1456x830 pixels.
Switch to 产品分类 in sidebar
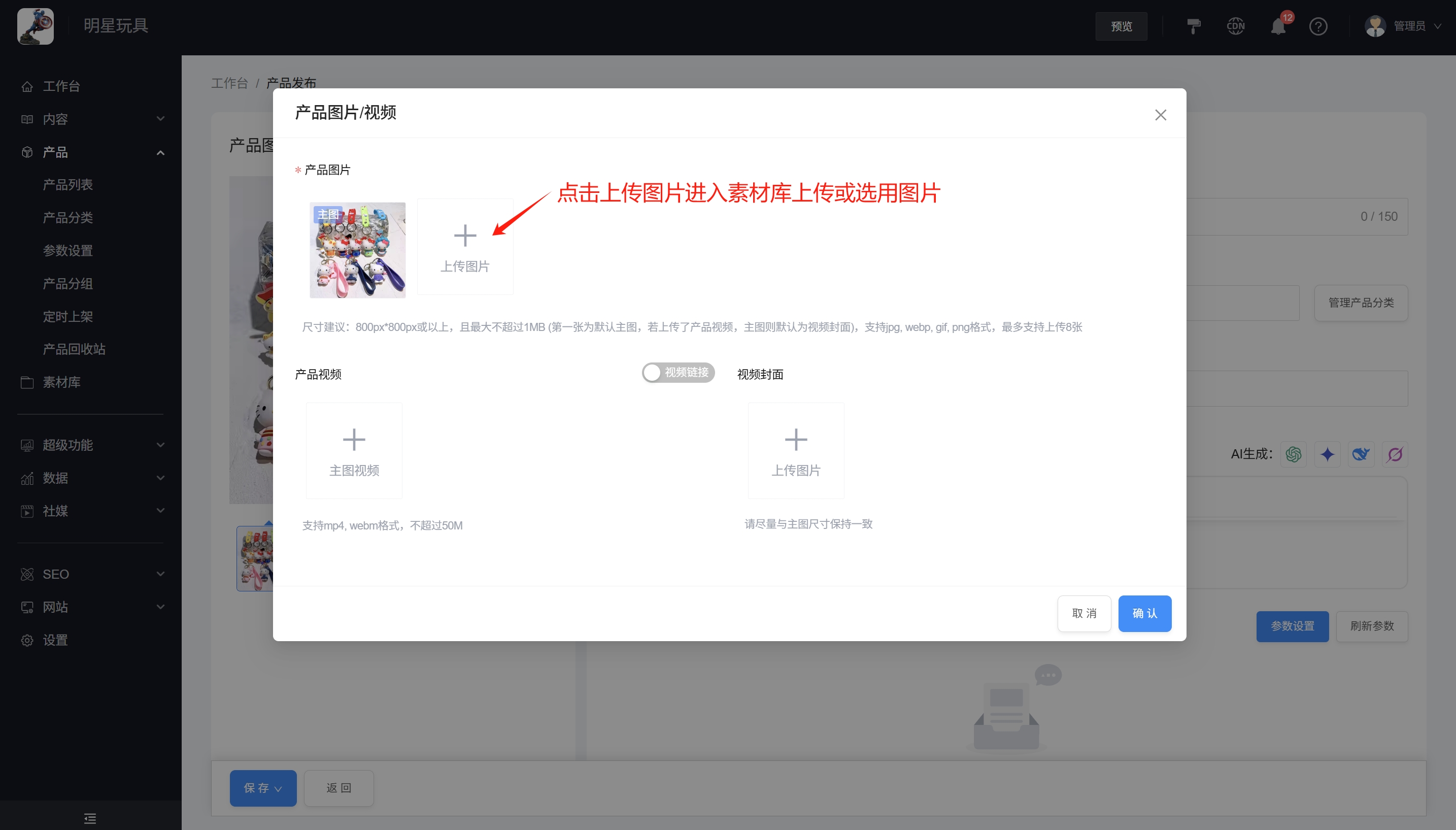[69, 217]
